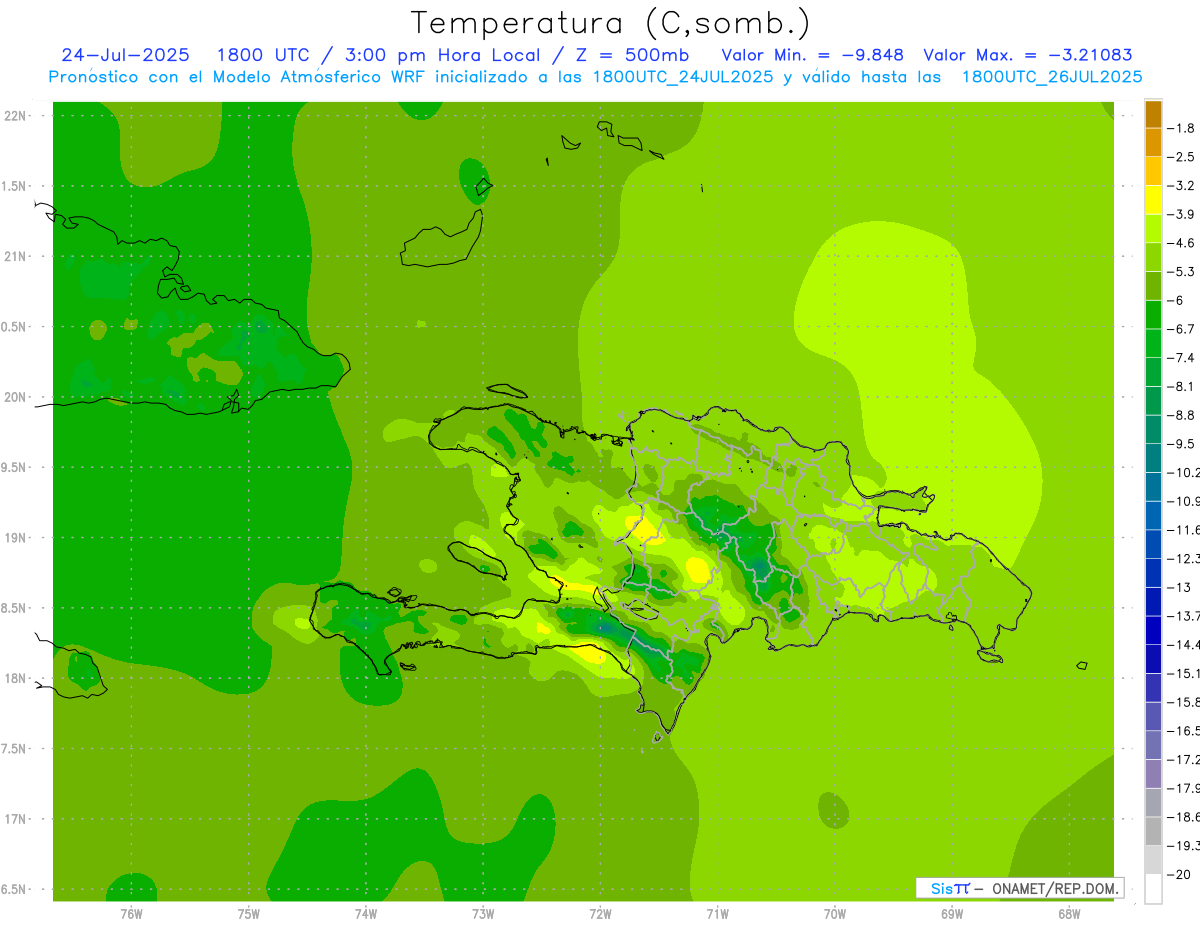Screen dimensions: 1200x927
Task: Select the 'Valor Max. = -3.21083' readout
Action: point(1028,55)
